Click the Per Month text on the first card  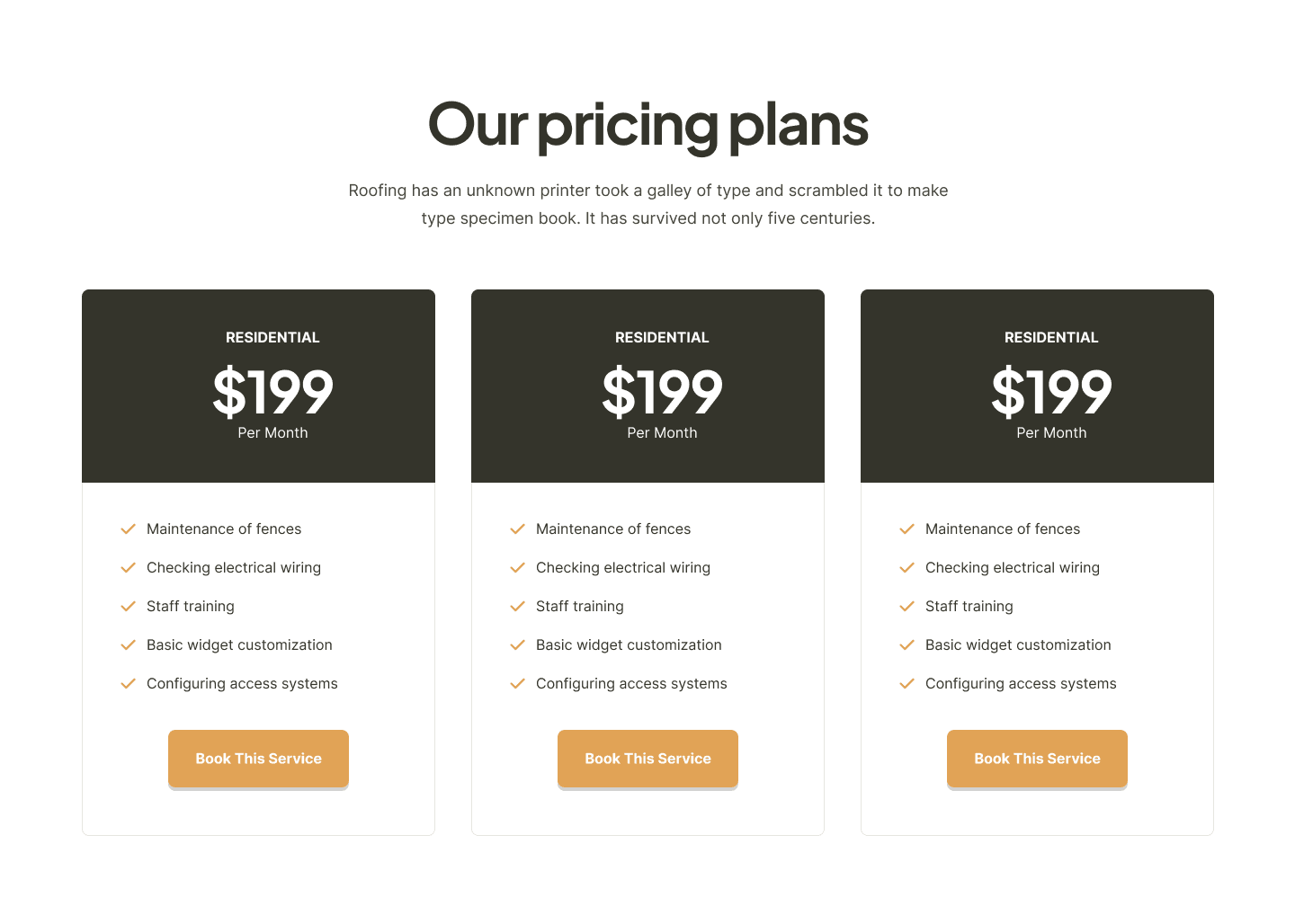coord(272,432)
